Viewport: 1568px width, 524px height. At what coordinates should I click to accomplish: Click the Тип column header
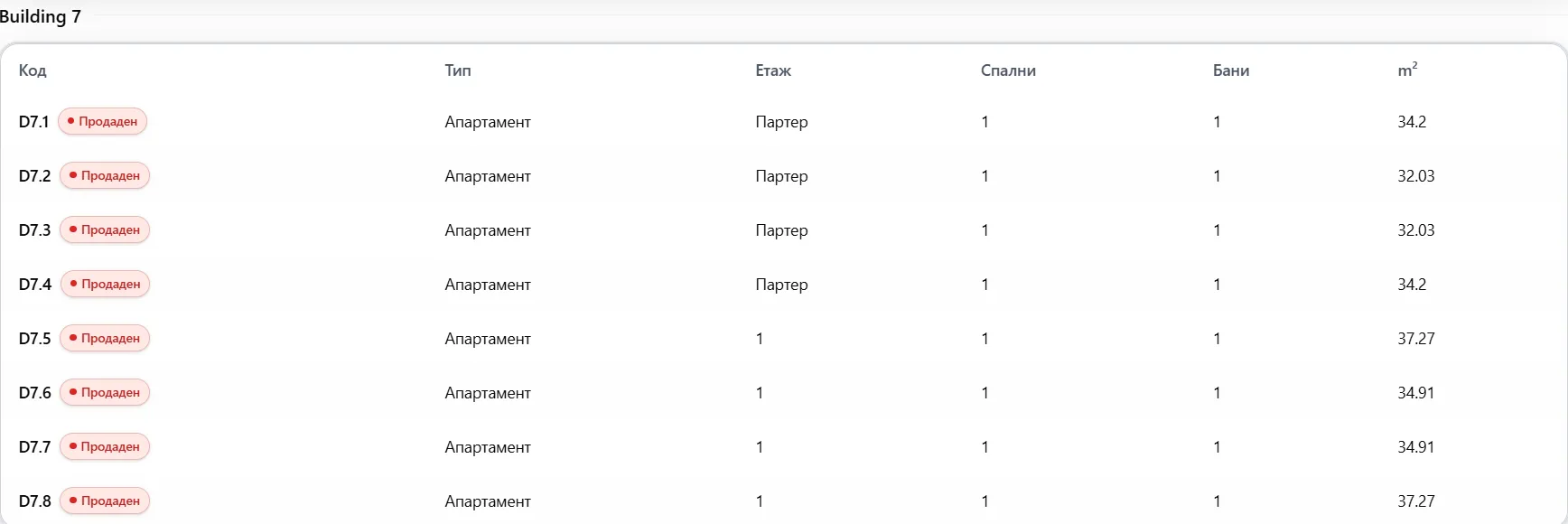(458, 70)
